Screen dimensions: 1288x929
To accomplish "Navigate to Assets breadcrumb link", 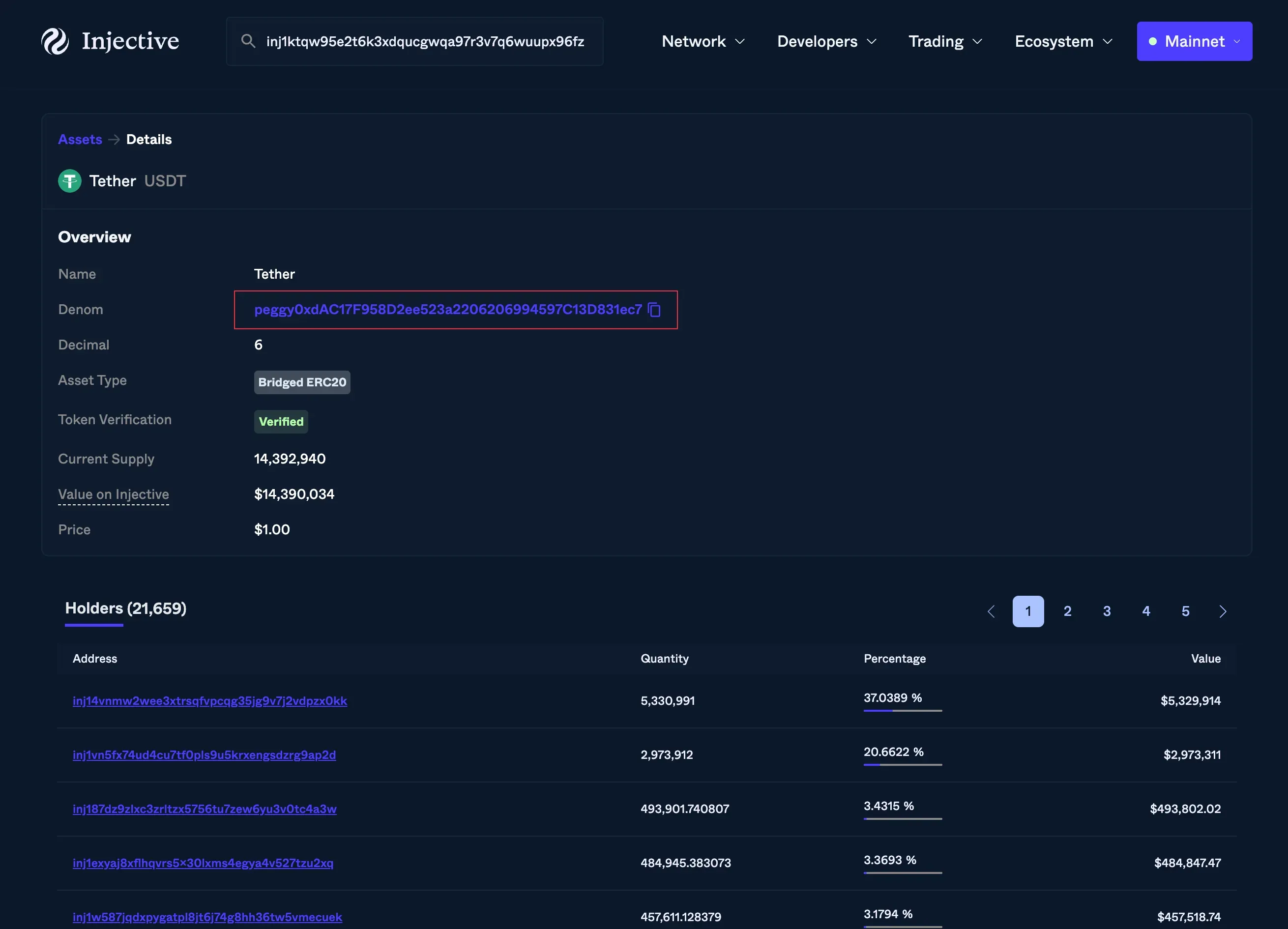I will pyautogui.click(x=80, y=139).
